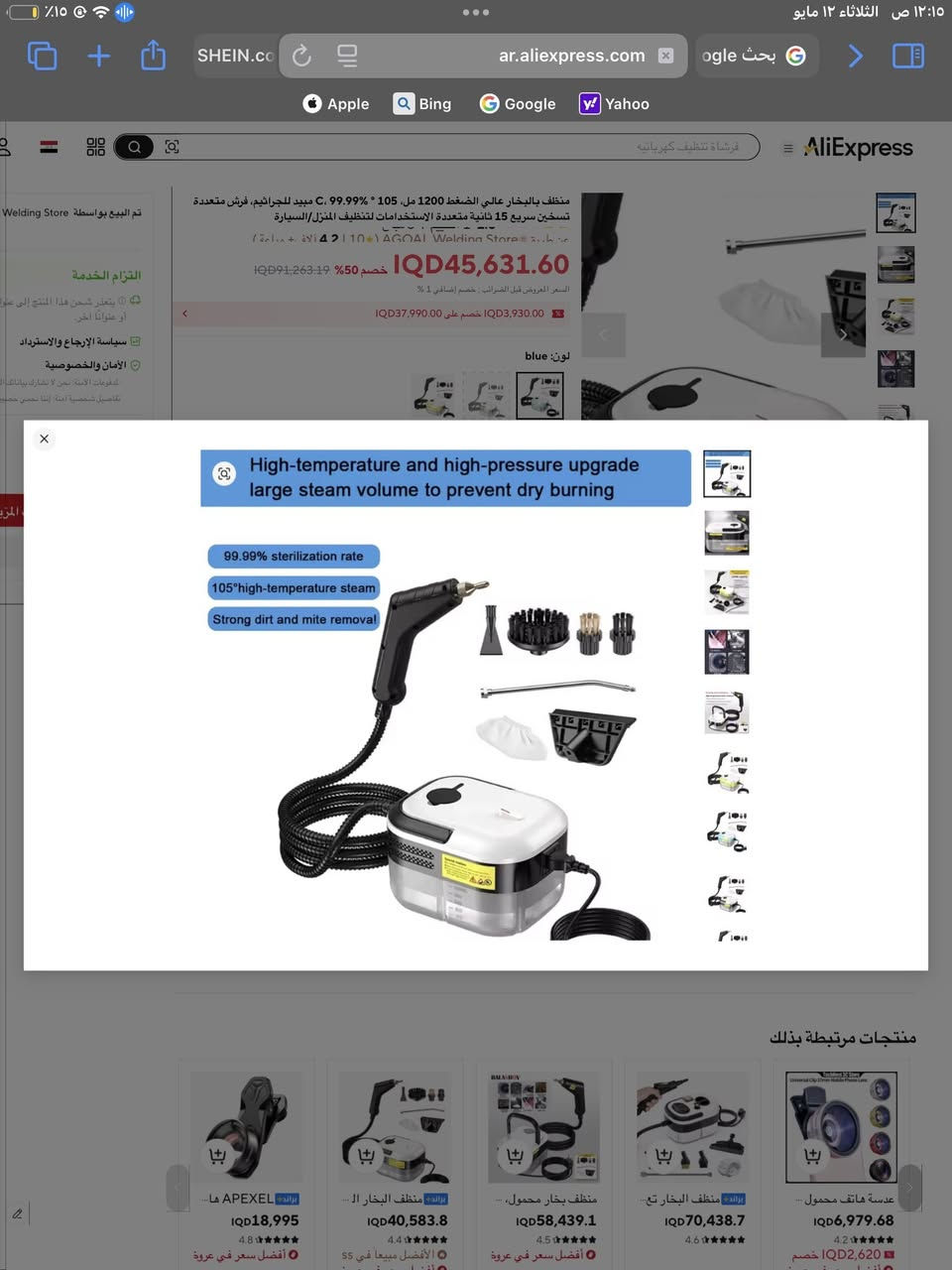Open the country flag selector

(x=49, y=147)
